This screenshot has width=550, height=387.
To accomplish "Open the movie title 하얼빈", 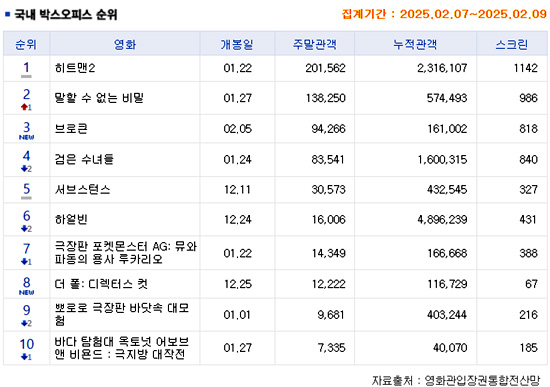I will [71, 219].
